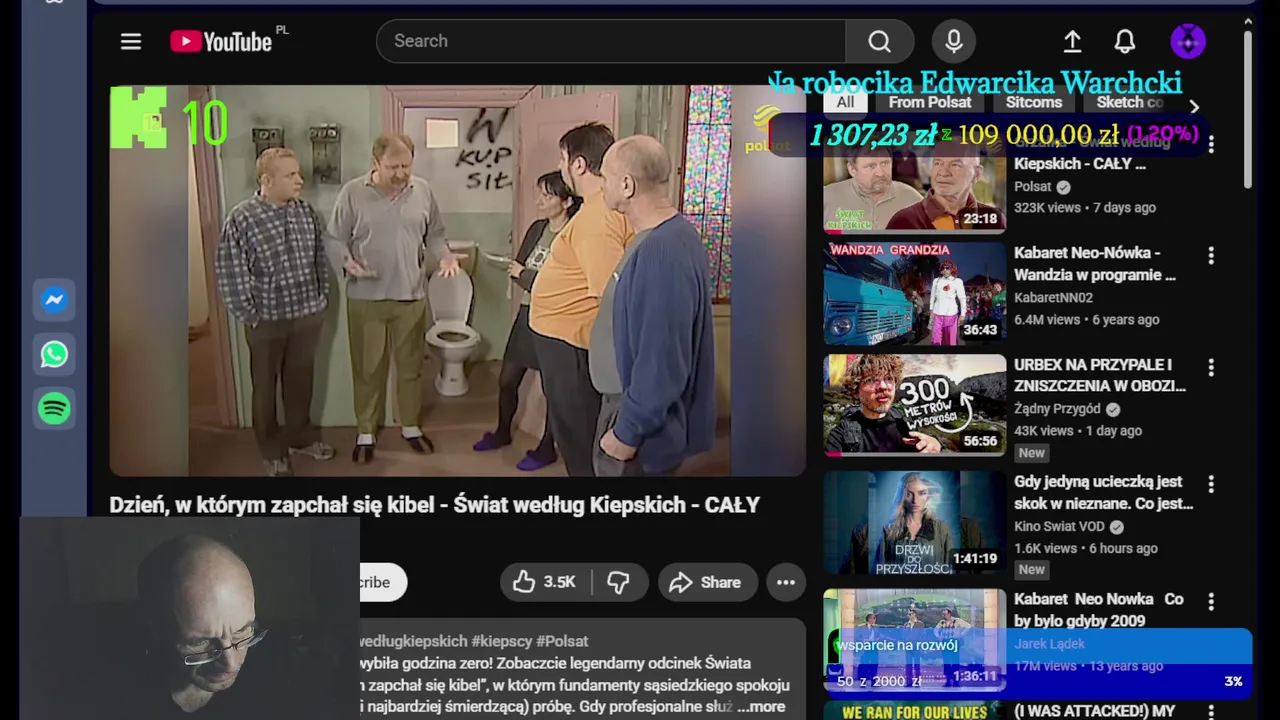Open Gdy jedyną ucieczką jest skok title
The image size is (1280, 720).
point(1103,493)
